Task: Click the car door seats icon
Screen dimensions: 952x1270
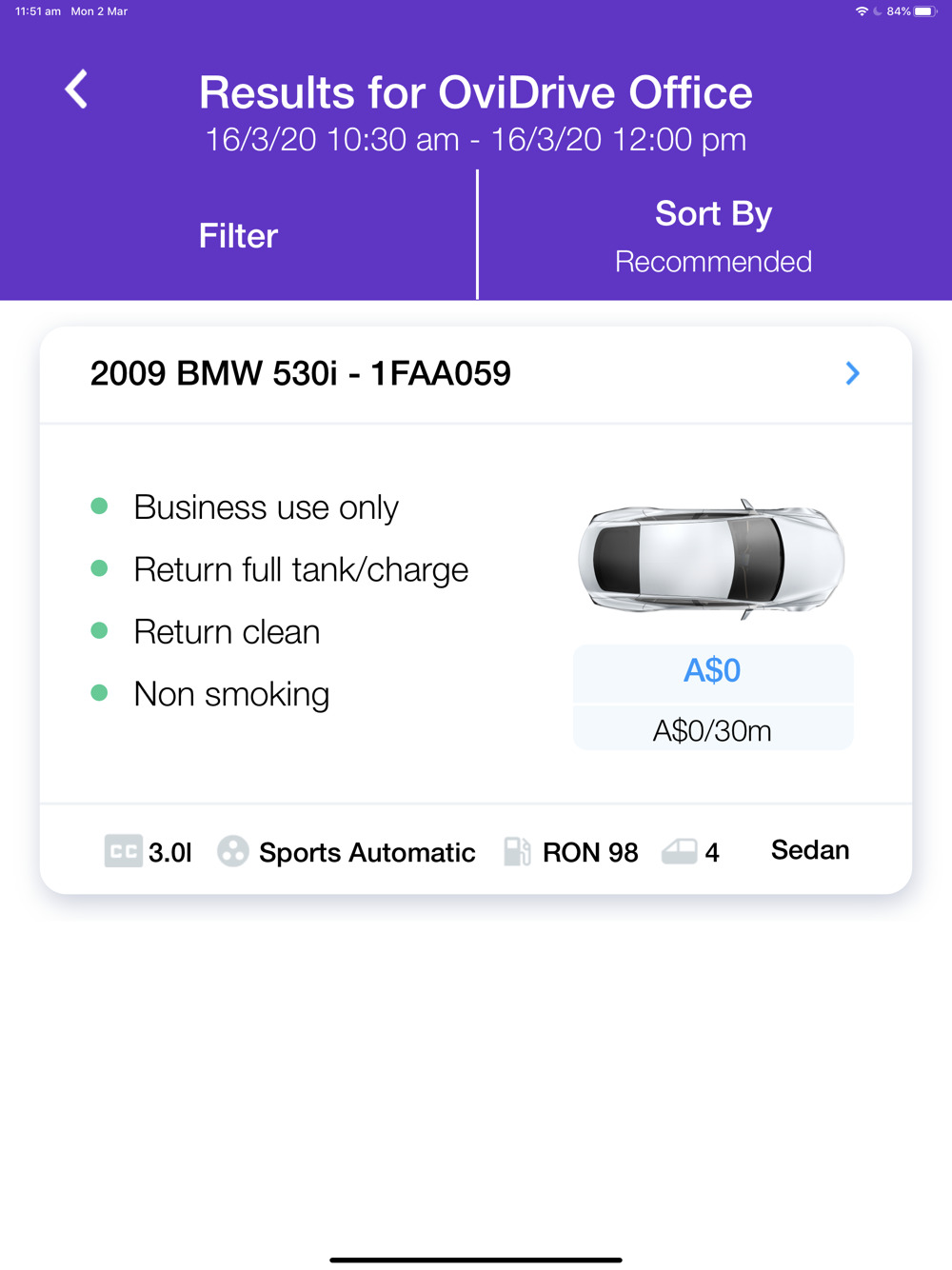Action: tap(679, 851)
